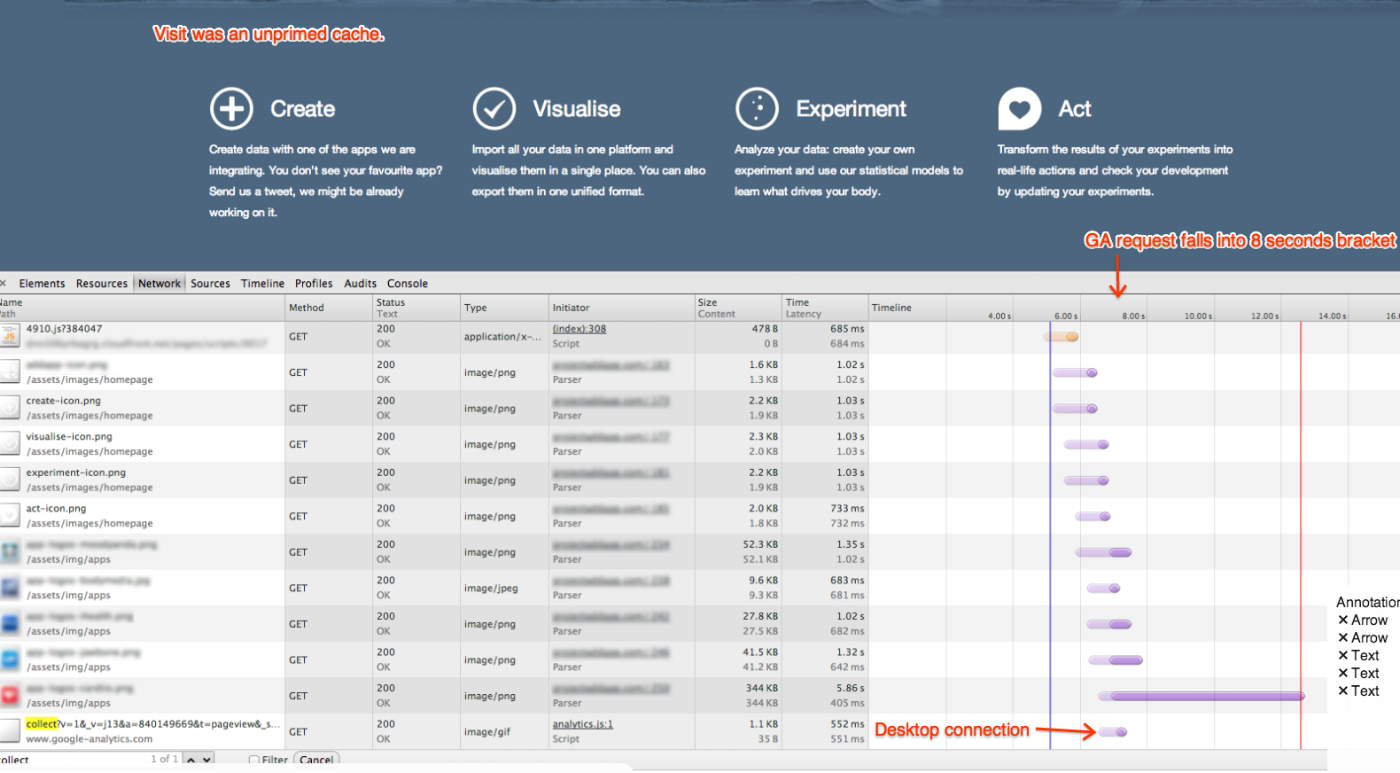Click the Act heart speech-bubble icon
This screenshot has width=1400, height=773.
[1019, 109]
